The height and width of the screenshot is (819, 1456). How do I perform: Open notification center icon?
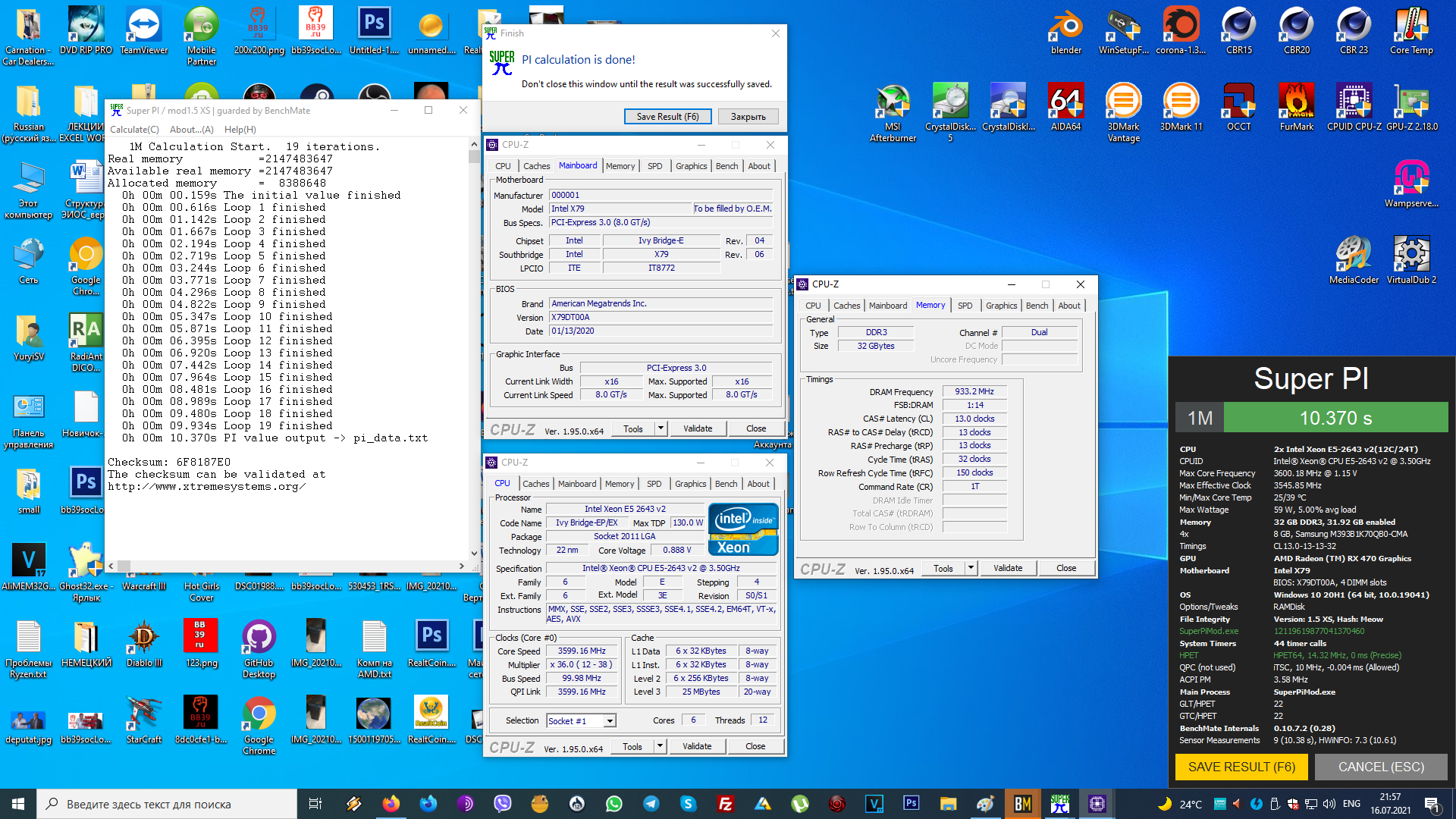(1432, 804)
